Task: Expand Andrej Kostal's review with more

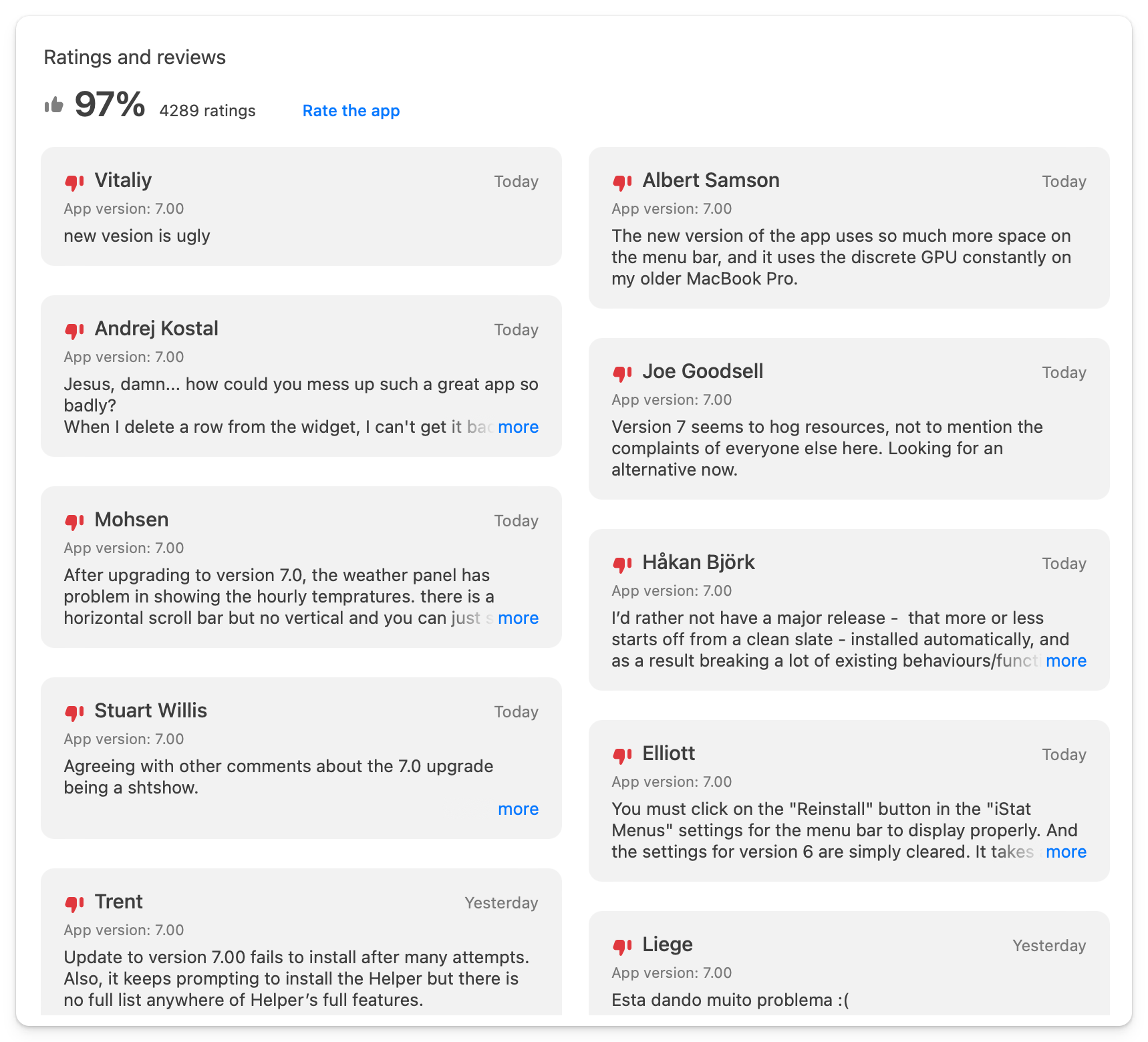Action: [x=518, y=427]
